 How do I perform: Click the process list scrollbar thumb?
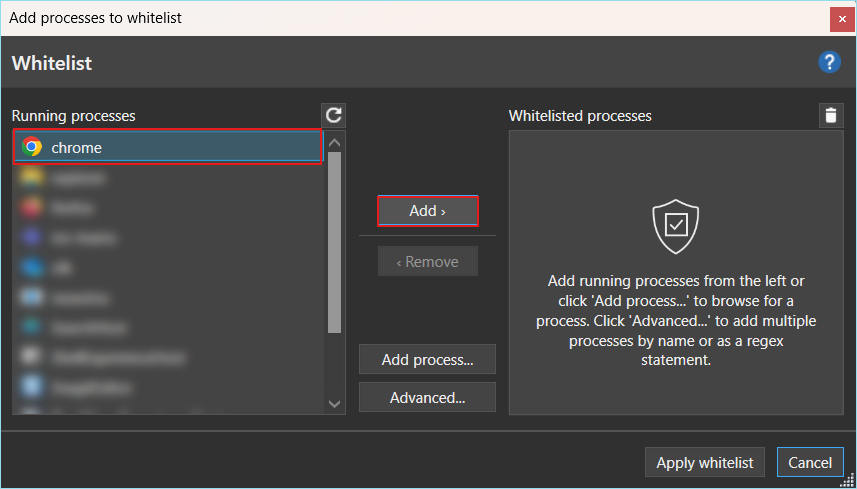point(334,242)
